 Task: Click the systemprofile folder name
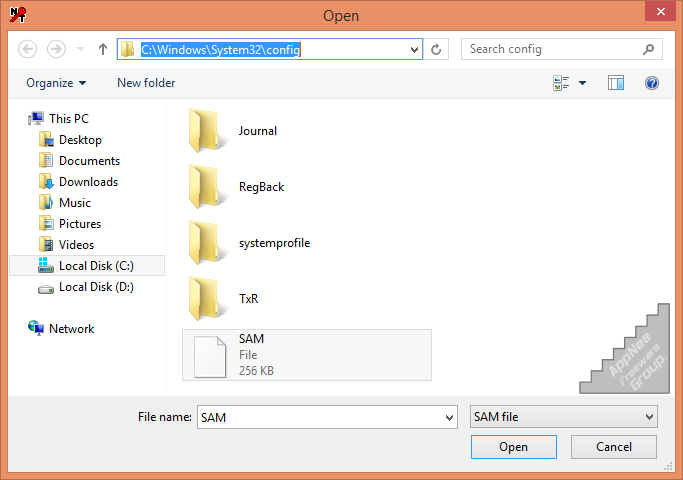click(x=274, y=243)
